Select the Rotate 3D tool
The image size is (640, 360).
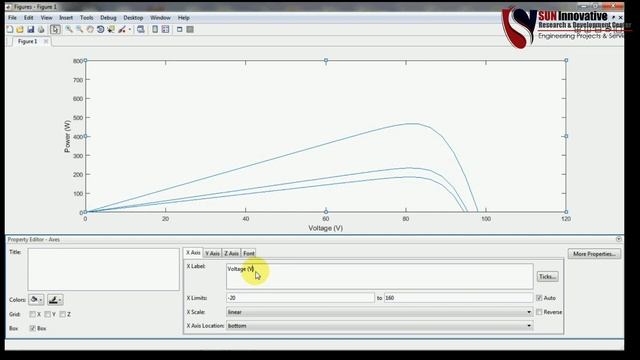coord(100,29)
